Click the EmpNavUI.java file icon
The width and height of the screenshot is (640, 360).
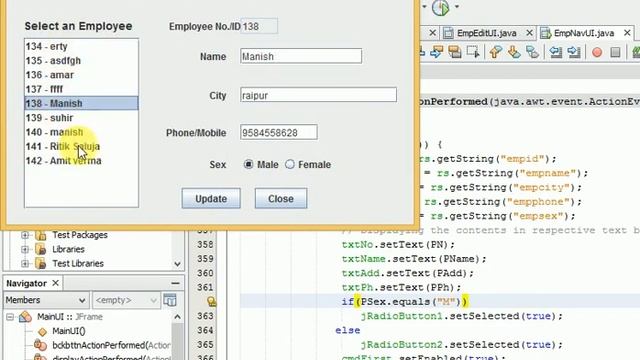tap(546, 33)
